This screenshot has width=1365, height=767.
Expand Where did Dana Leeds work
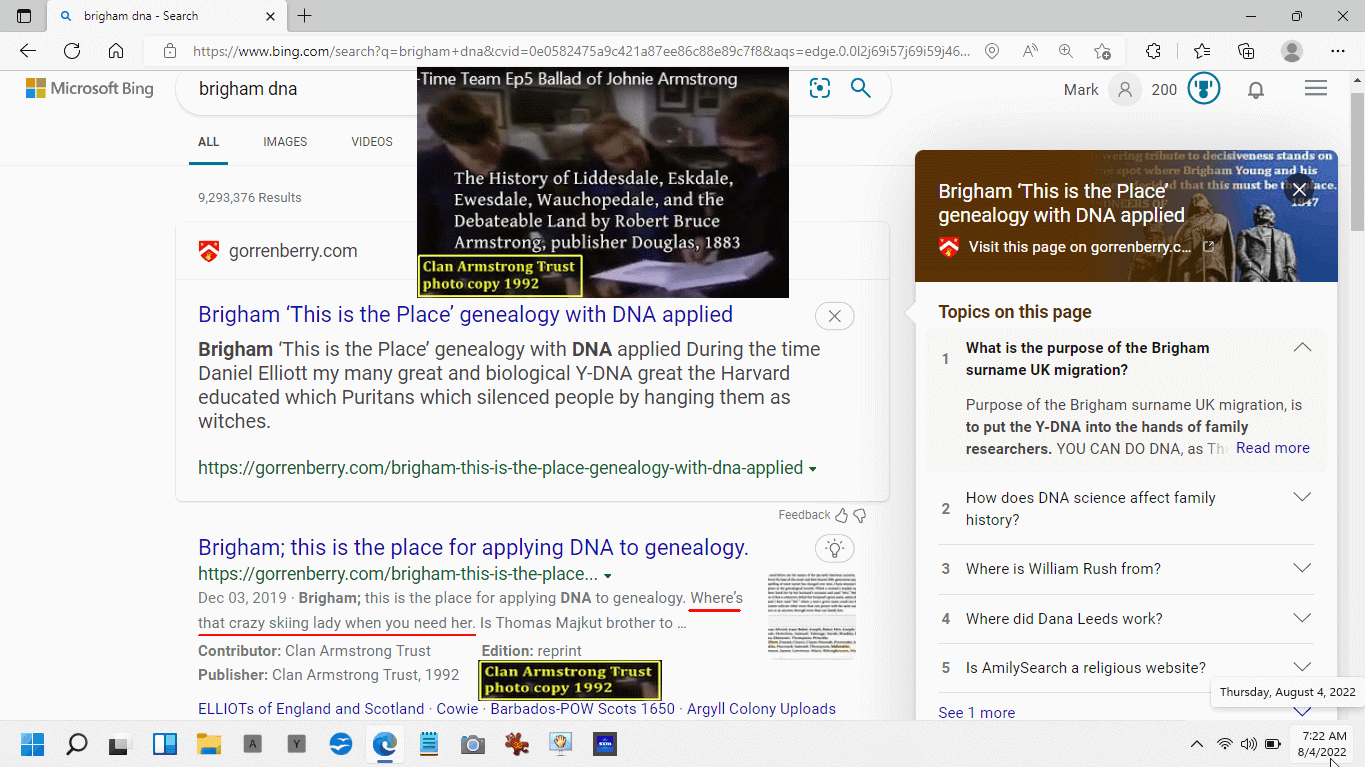[x=1302, y=618]
